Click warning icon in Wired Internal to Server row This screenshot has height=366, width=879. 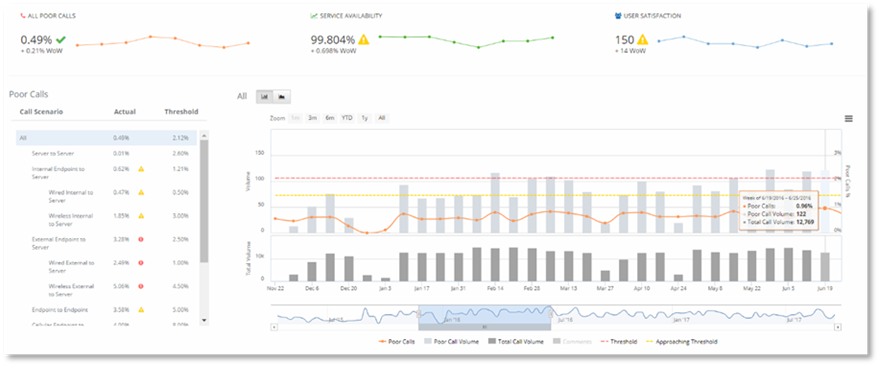(141, 192)
